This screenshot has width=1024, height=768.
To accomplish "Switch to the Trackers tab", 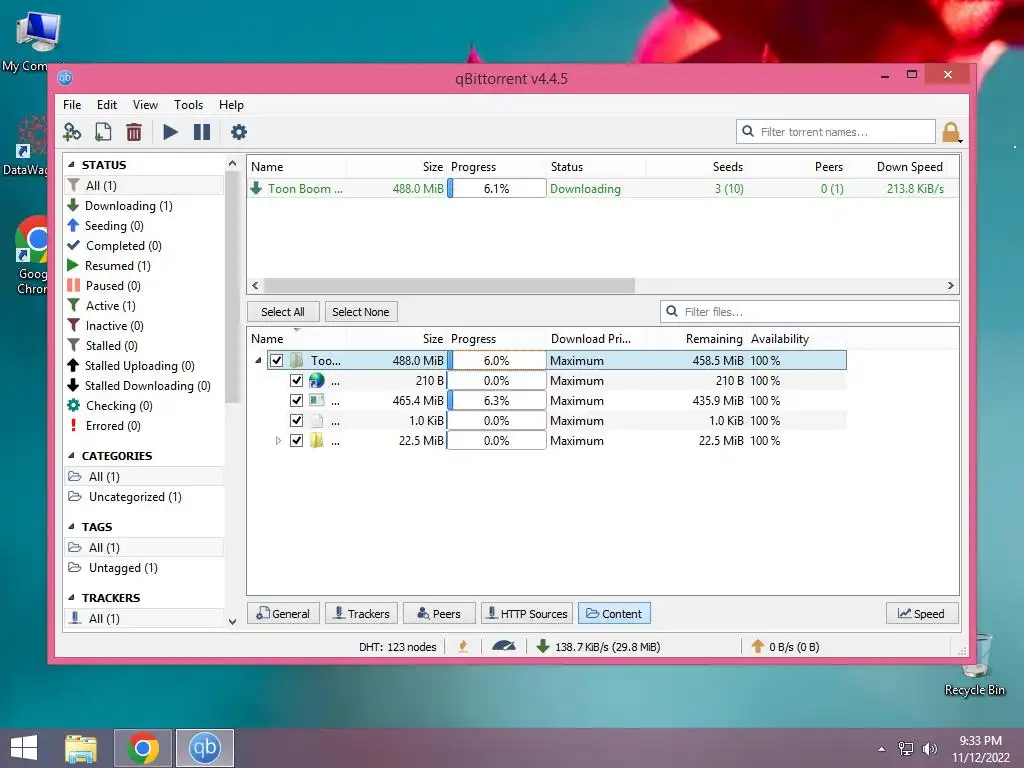I will coord(361,614).
